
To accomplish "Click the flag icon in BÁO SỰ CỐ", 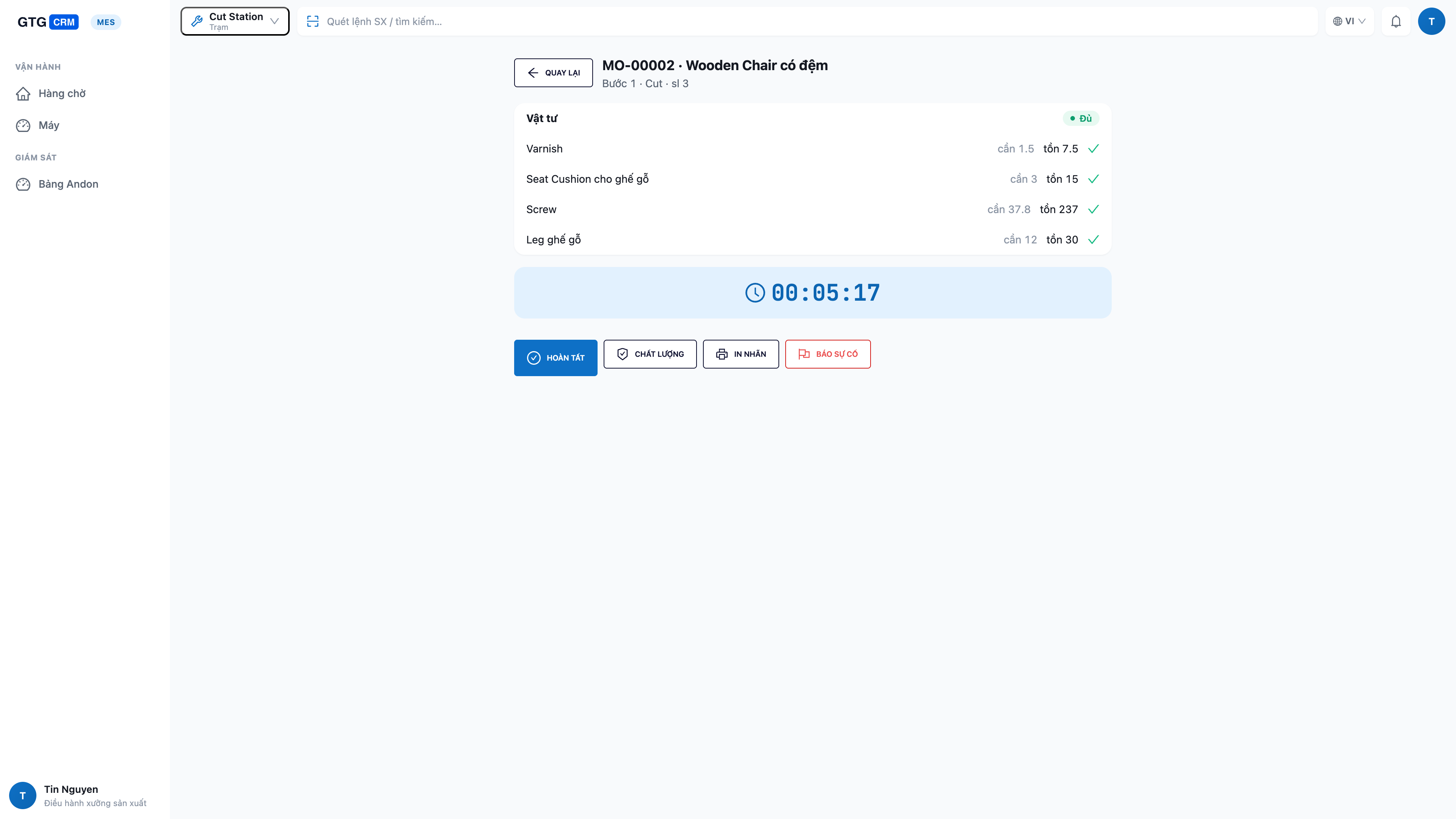I will (804, 354).
